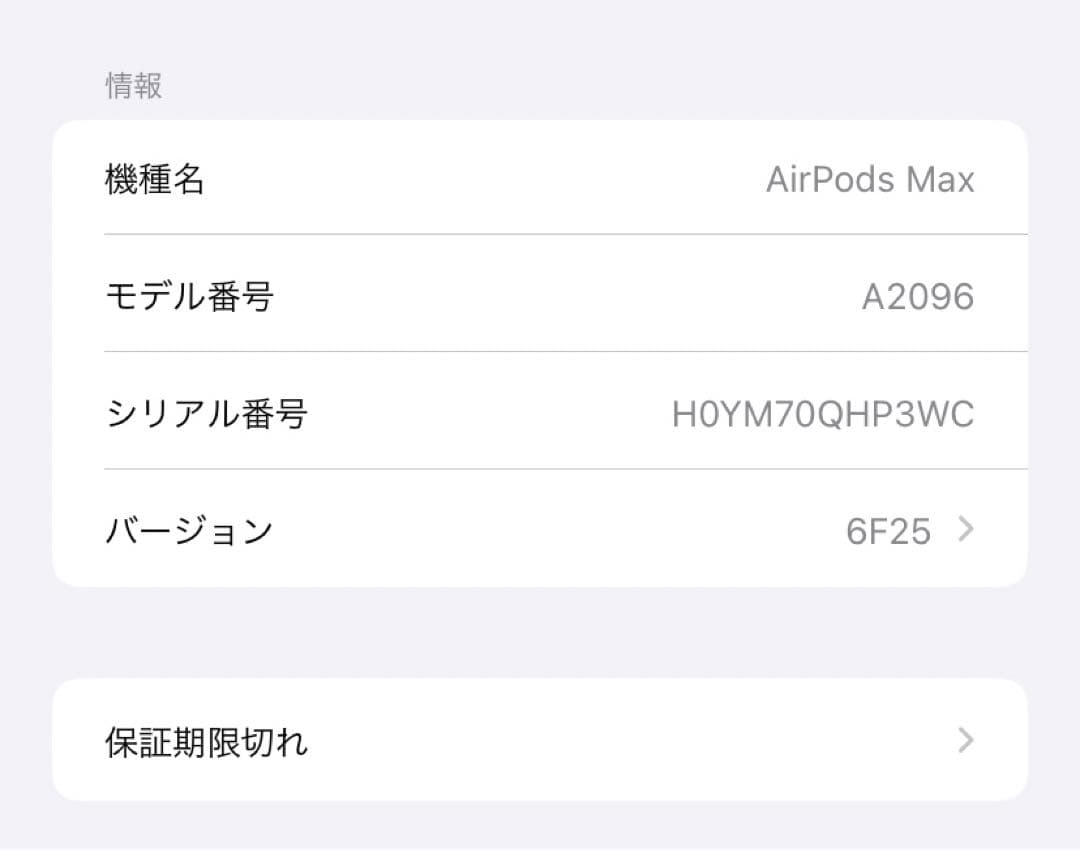1080x850 pixels.
Task: Tap the chevron next to 6F25
Action: pyautogui.click(x=967, y=530)
